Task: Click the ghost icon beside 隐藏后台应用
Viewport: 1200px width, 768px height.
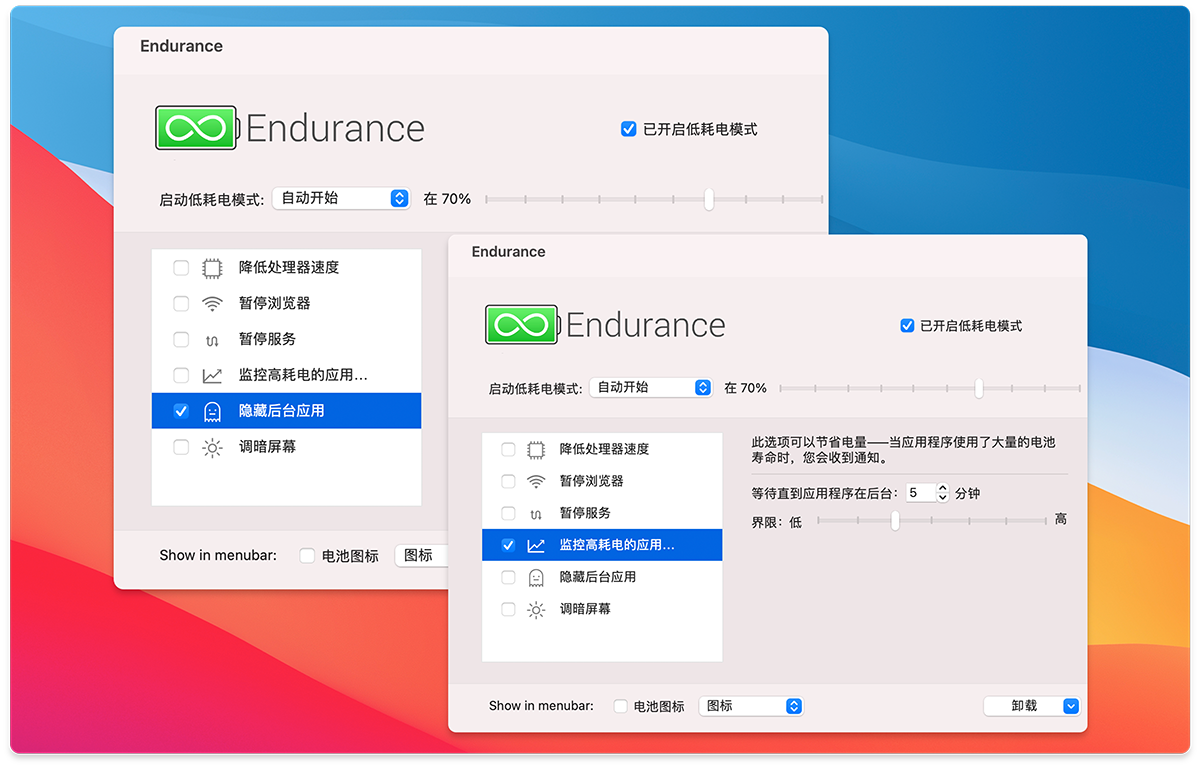Action: pyautogui.click(x=536, y=577)
